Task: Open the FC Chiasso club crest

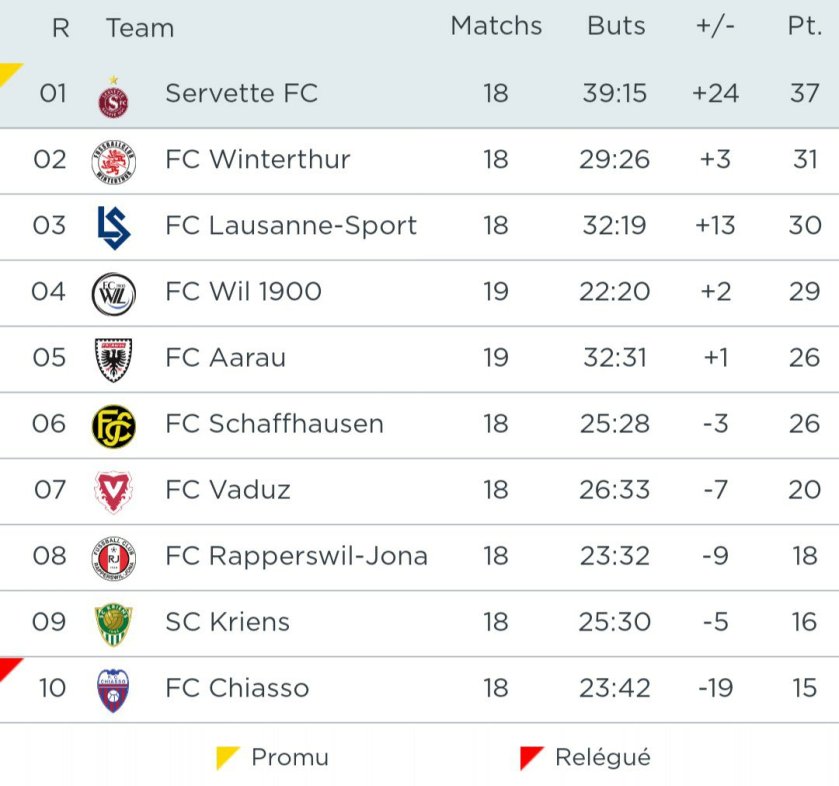Action: click(x=113, y=689)
